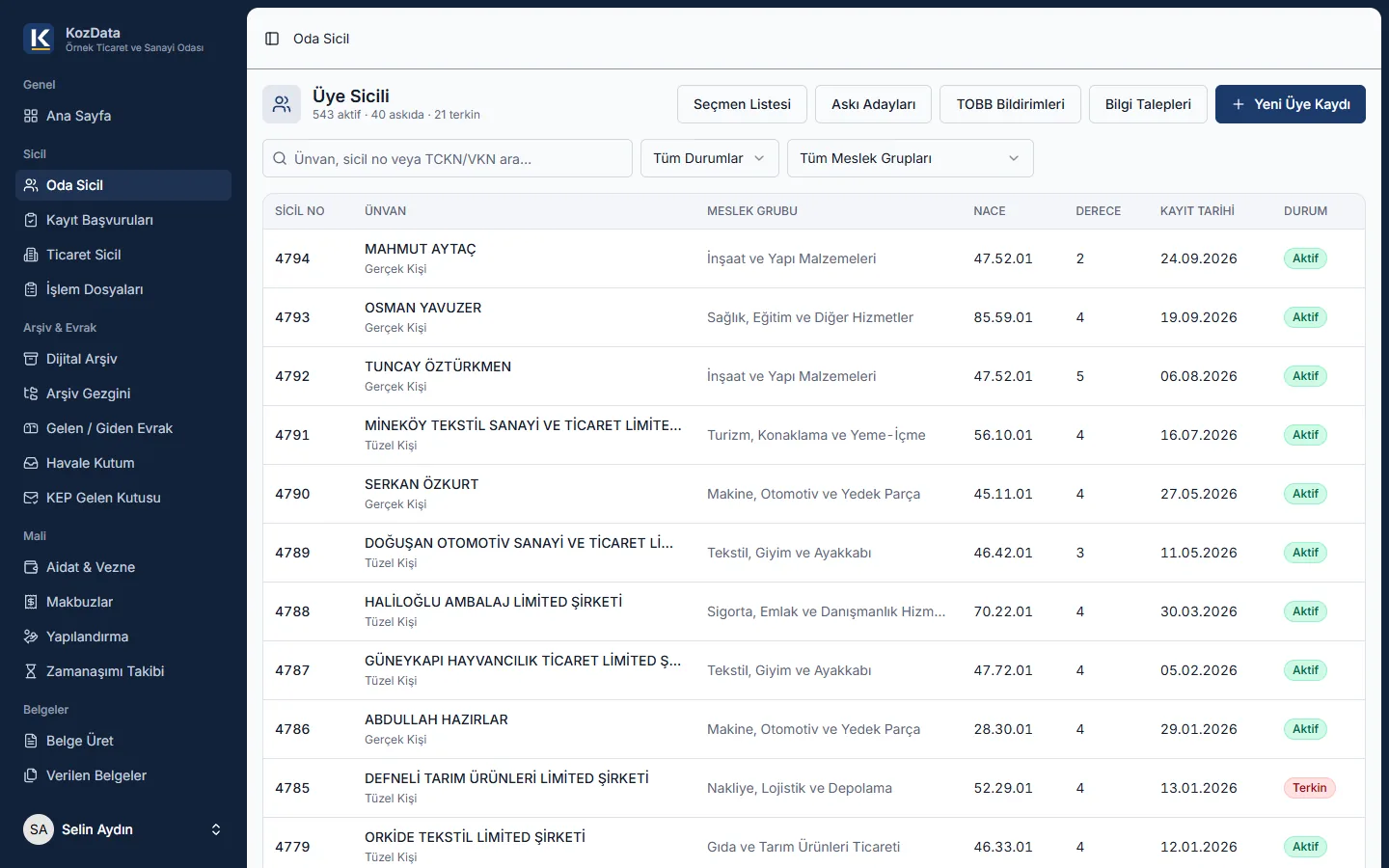Click the SİCİL NO column header
Image resolution: width=1389 pixels, height=868 pixels.
coord(300,211)
